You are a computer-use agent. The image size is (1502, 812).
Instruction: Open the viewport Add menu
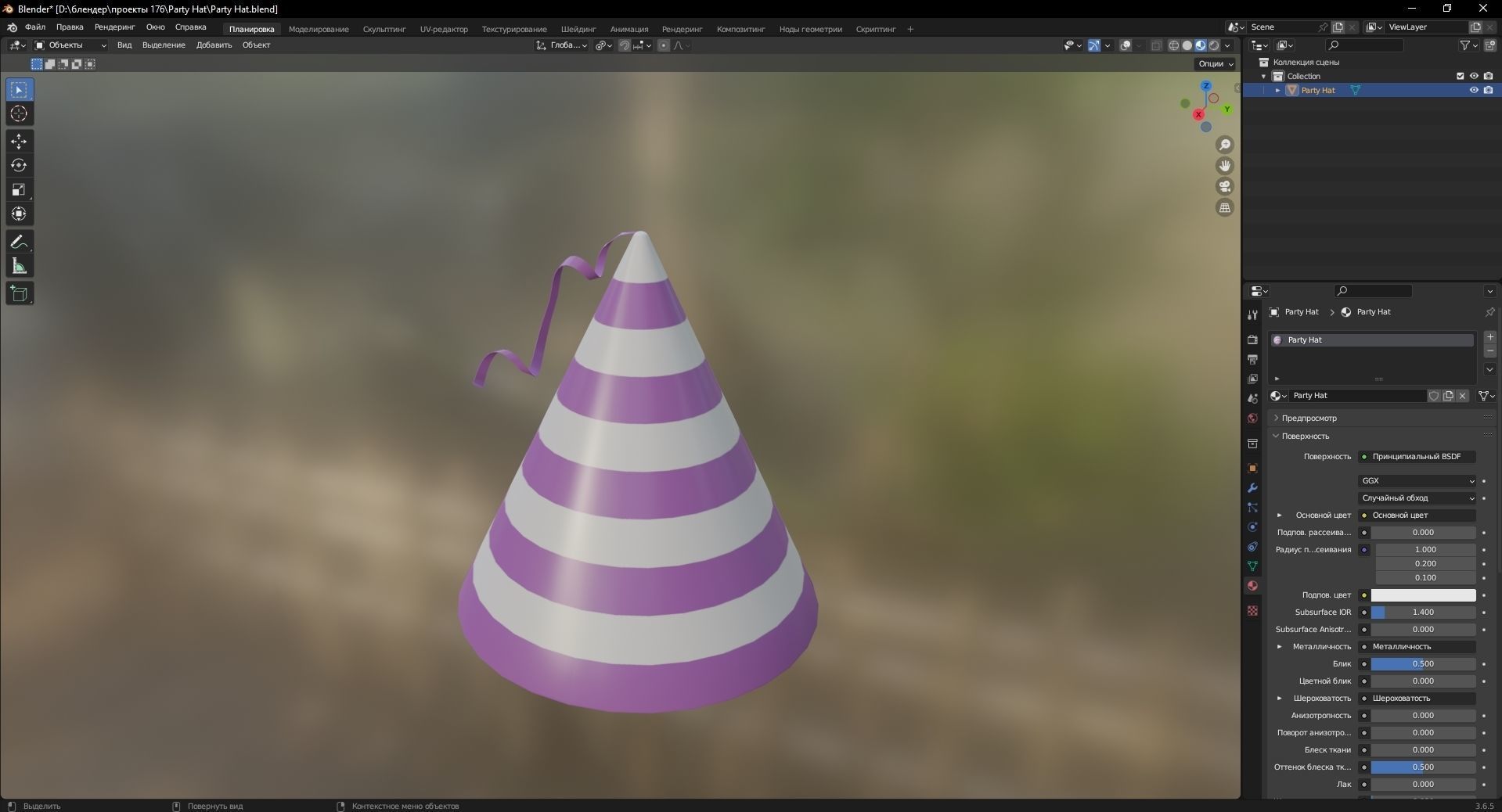pos(214,45)
